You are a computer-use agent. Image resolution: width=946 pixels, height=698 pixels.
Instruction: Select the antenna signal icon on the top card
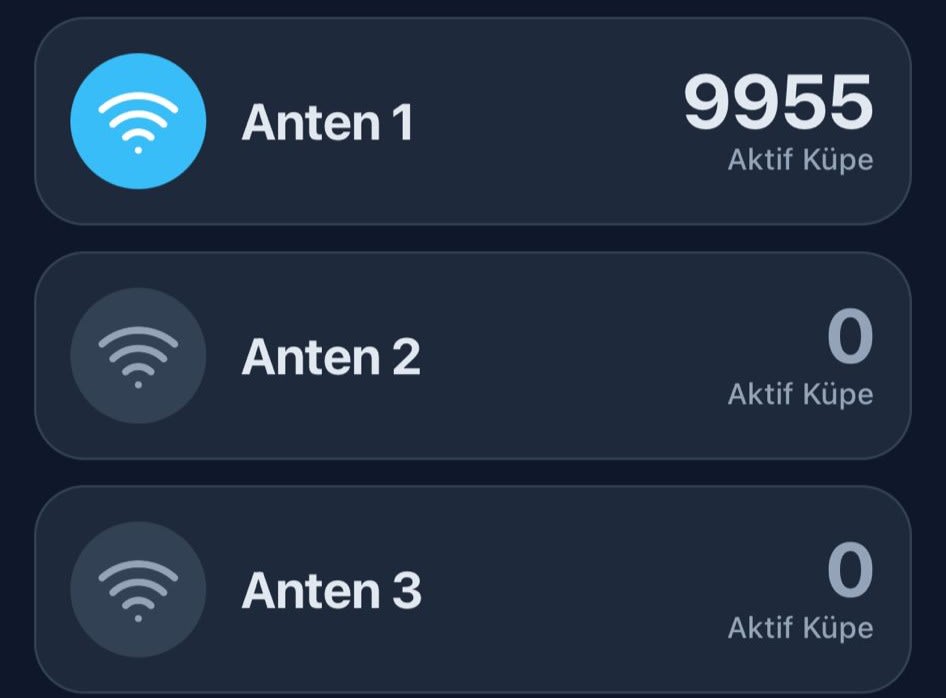click(x=137, y=120)
